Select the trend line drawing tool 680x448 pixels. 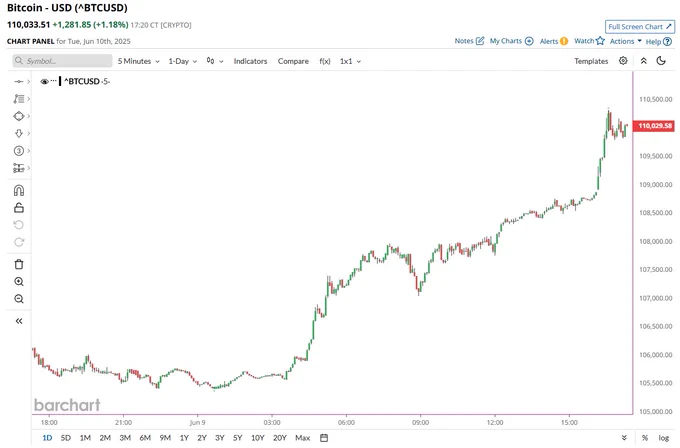tap(19, 82)
